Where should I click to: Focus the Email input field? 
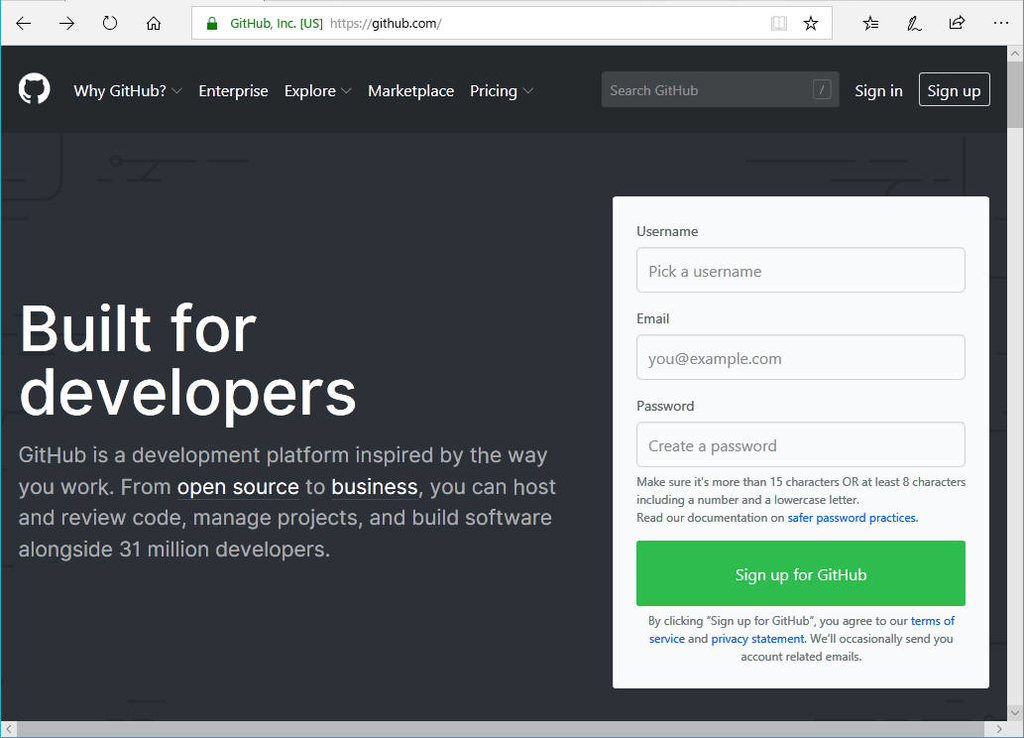[801, 357]
